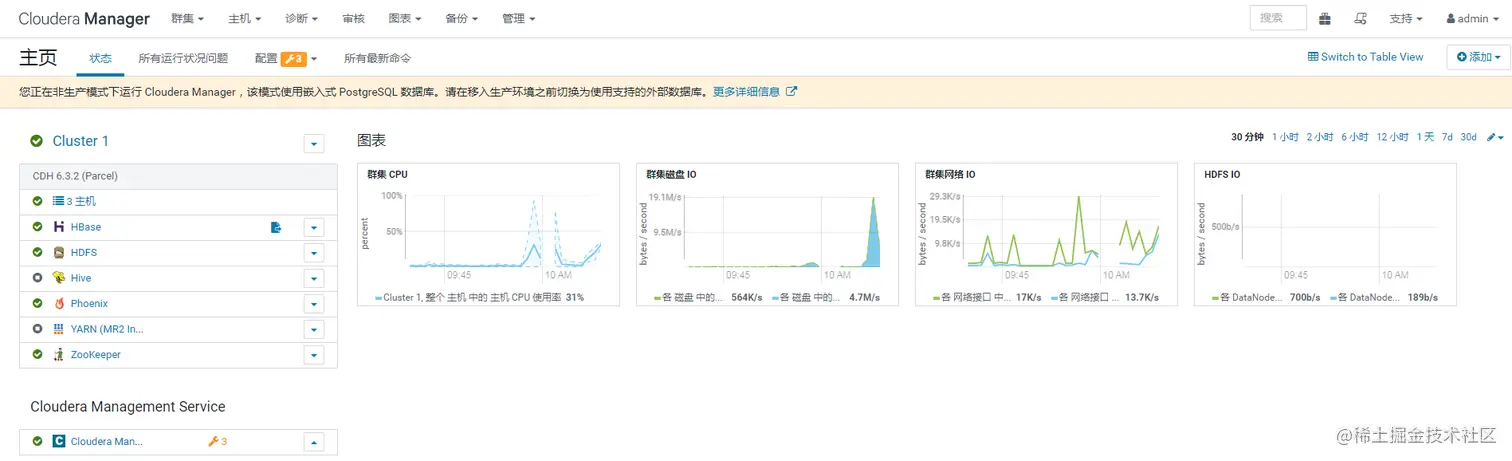Open external link icon after 更多详细信息

coord(791,92)
